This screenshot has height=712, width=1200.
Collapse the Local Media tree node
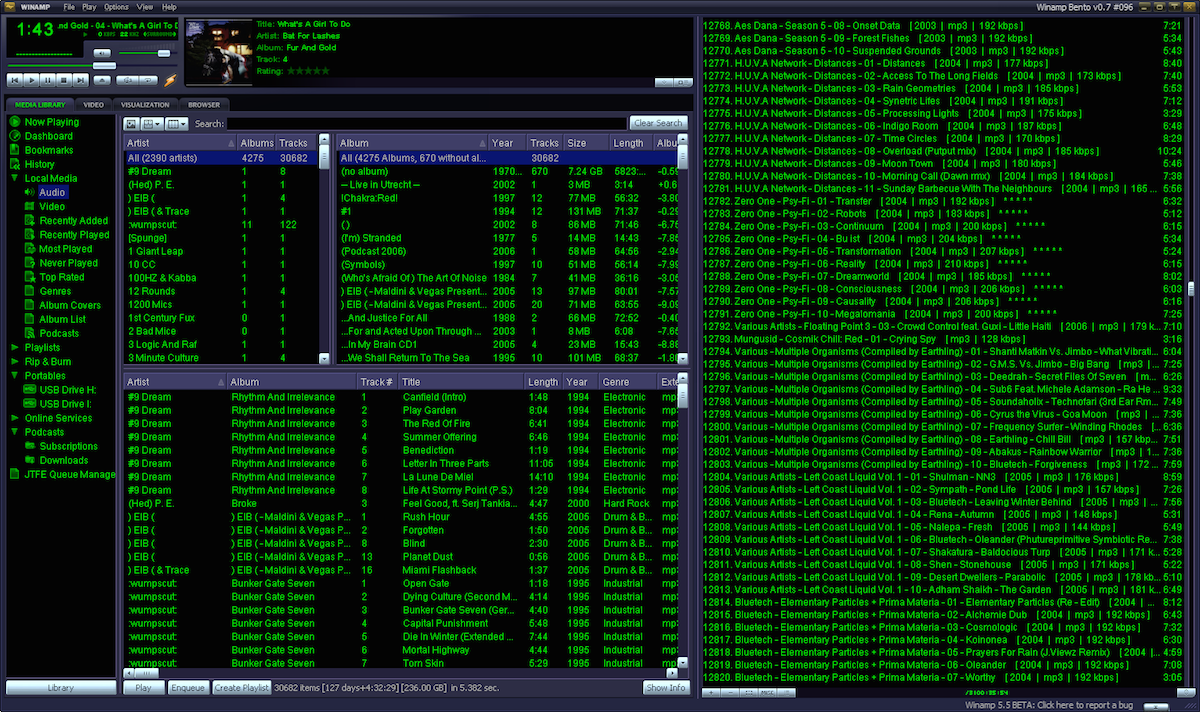click(16, 178)
